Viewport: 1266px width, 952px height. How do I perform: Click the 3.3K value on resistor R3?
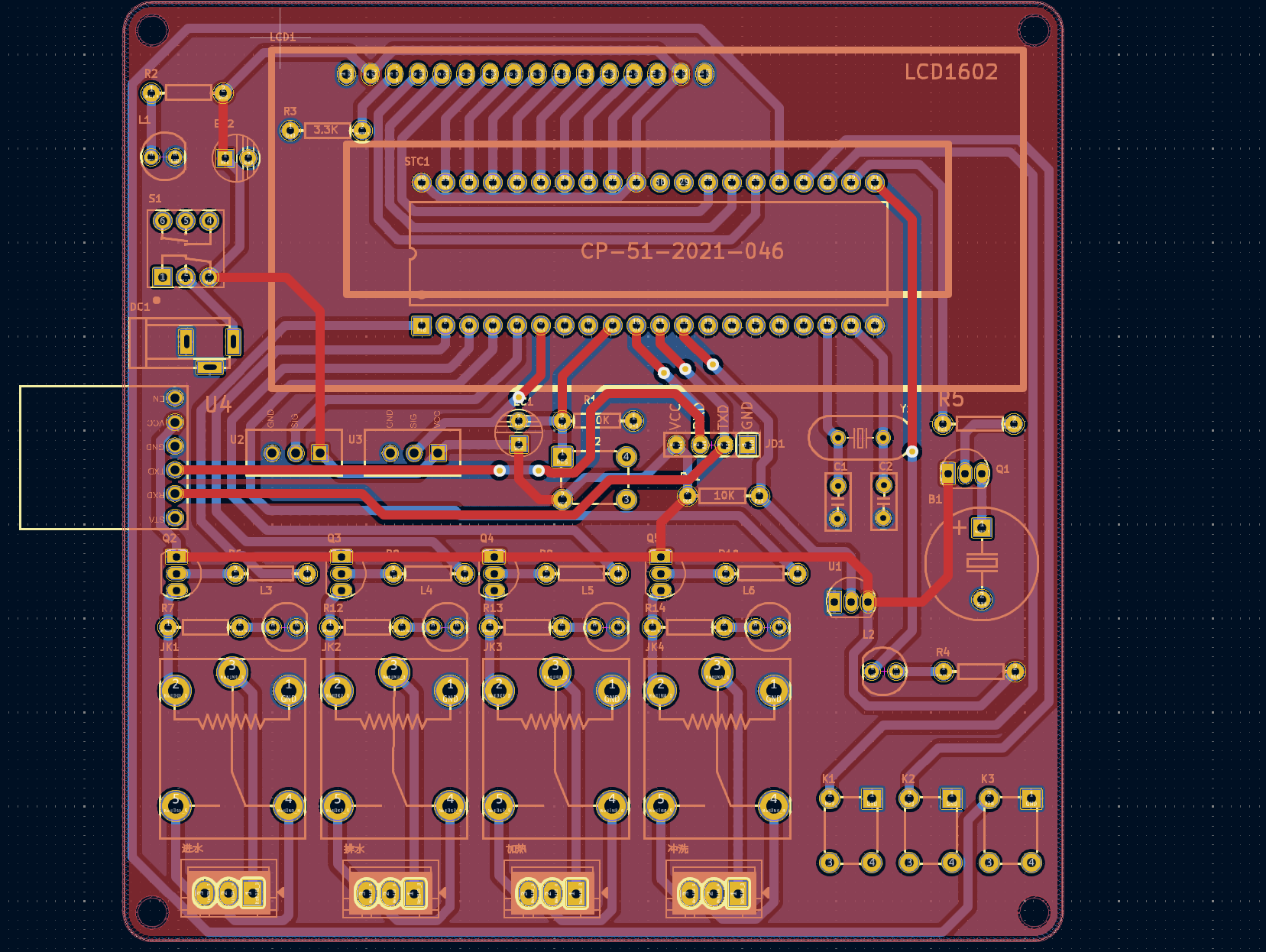click(x=325, y=130)
